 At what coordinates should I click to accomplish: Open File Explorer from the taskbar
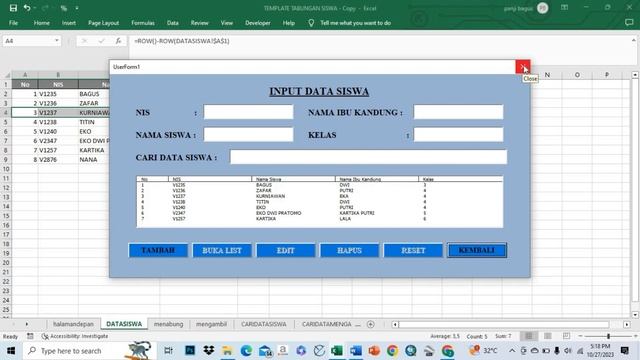(227, 351)
